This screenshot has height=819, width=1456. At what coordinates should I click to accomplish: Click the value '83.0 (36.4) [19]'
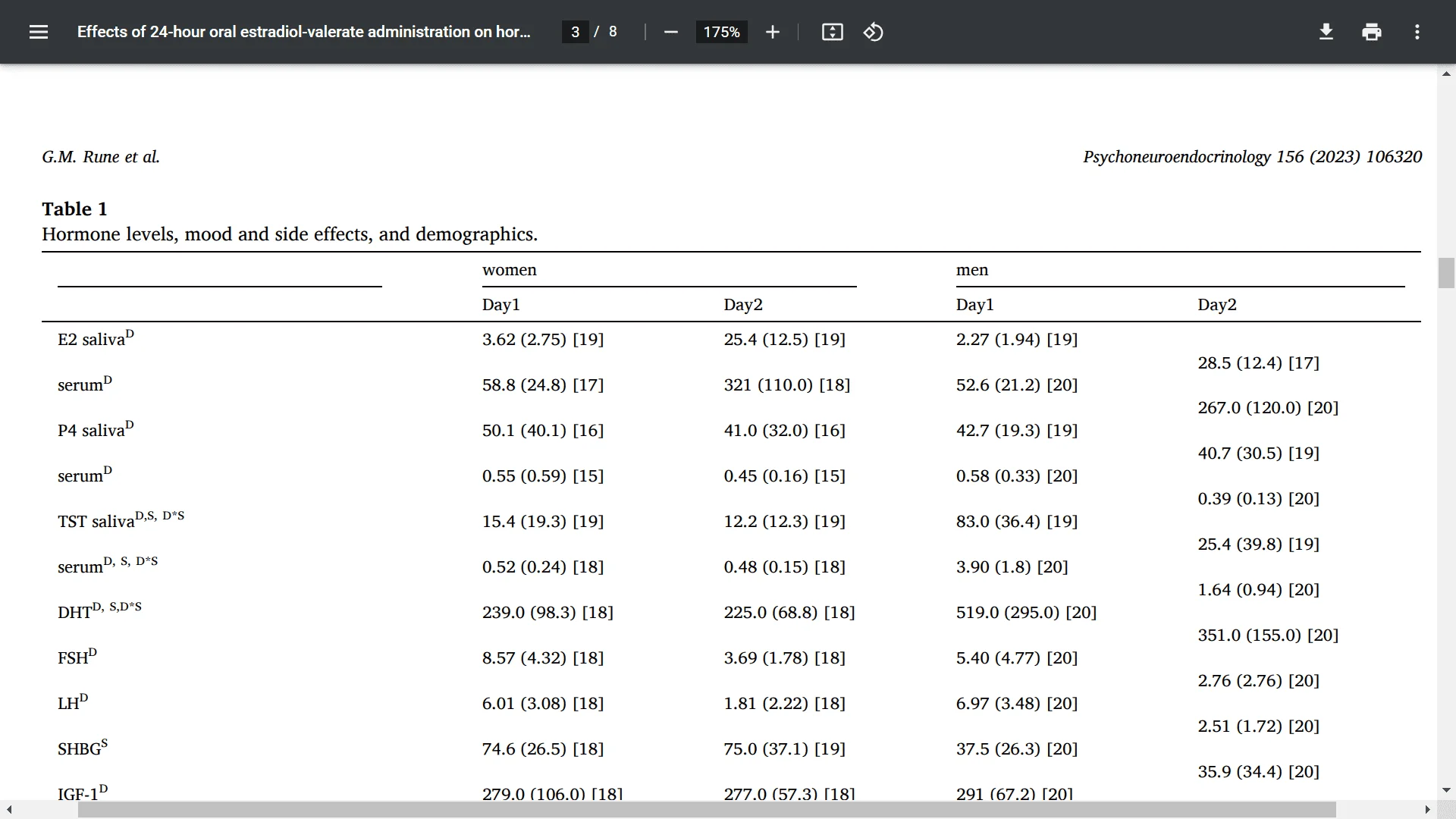[1017, 521]
